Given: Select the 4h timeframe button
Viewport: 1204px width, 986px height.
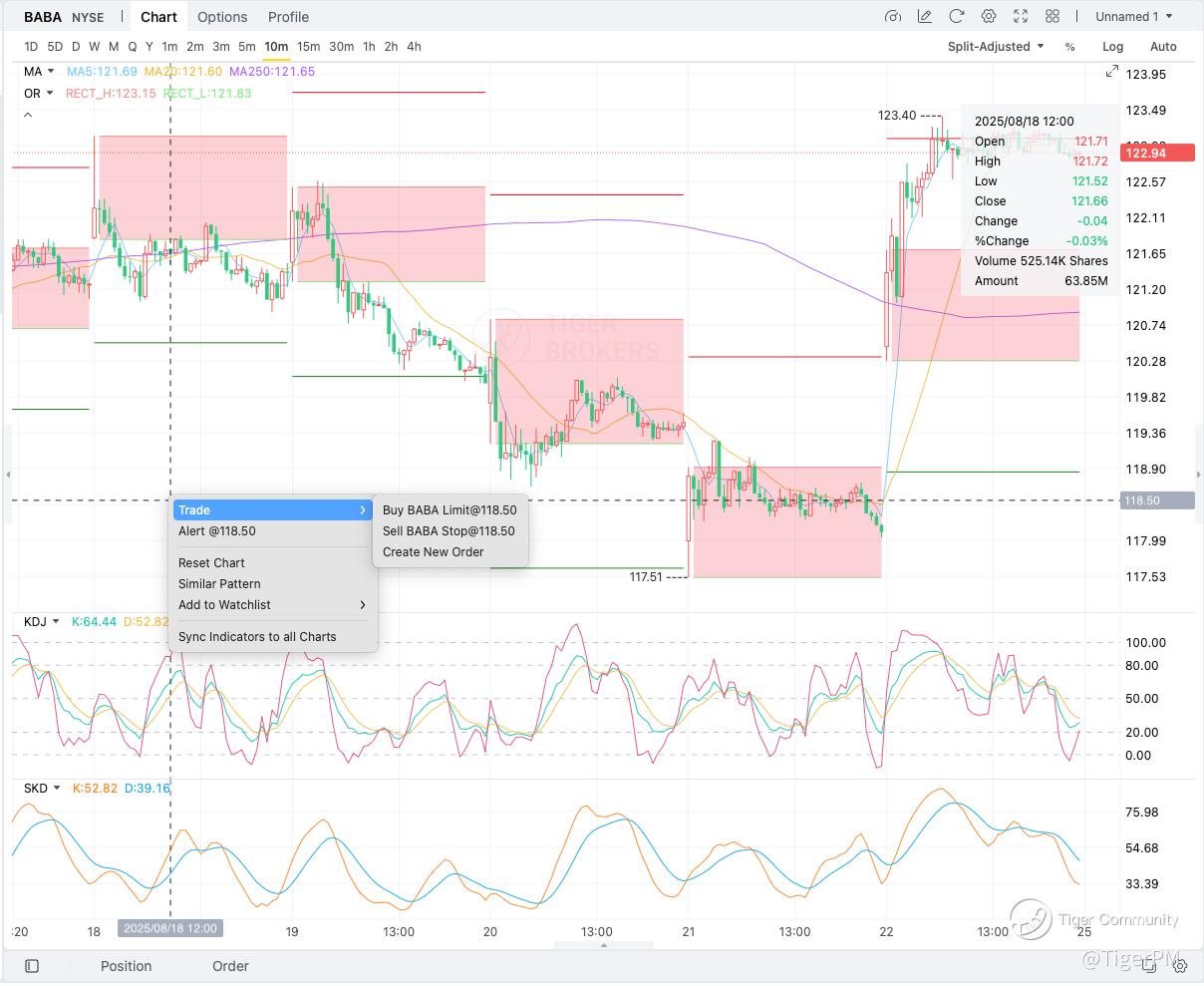Looking at the screenshot, I should 414,46.
